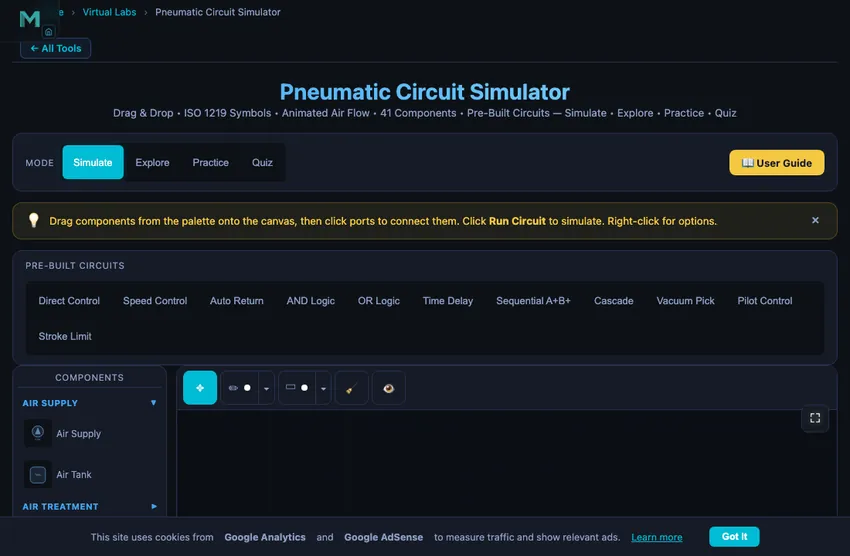Image resolution: width=850 pixels, height=556 pixels.
Task: Switch to Explore mode
Action: pos(152,163)
